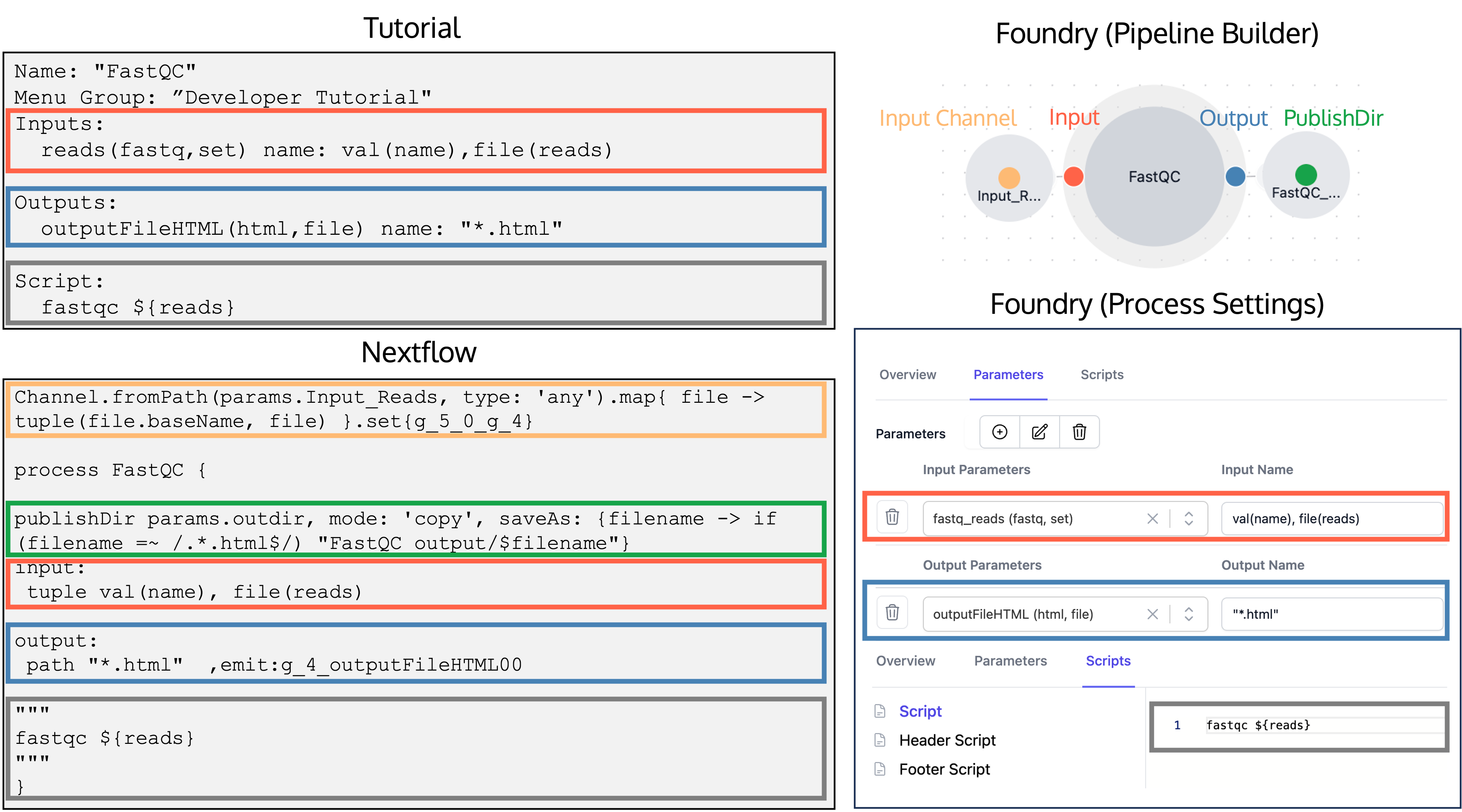Viewport: 1462px width, 812px height.
Task: Open the parameter edit (pencil) icon
Action: coord(1039,432)
